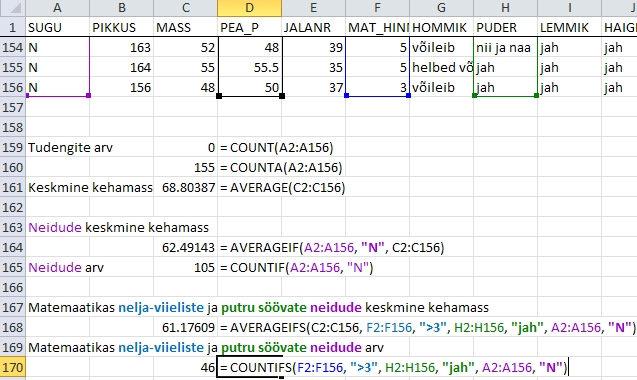Click cell with COUNT(A2:A156) formula

[x=277, y=147]
